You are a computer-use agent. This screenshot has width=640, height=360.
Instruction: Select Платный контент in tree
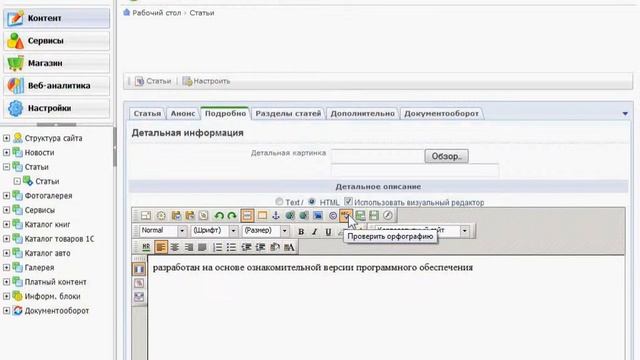[x=56, y=282]
